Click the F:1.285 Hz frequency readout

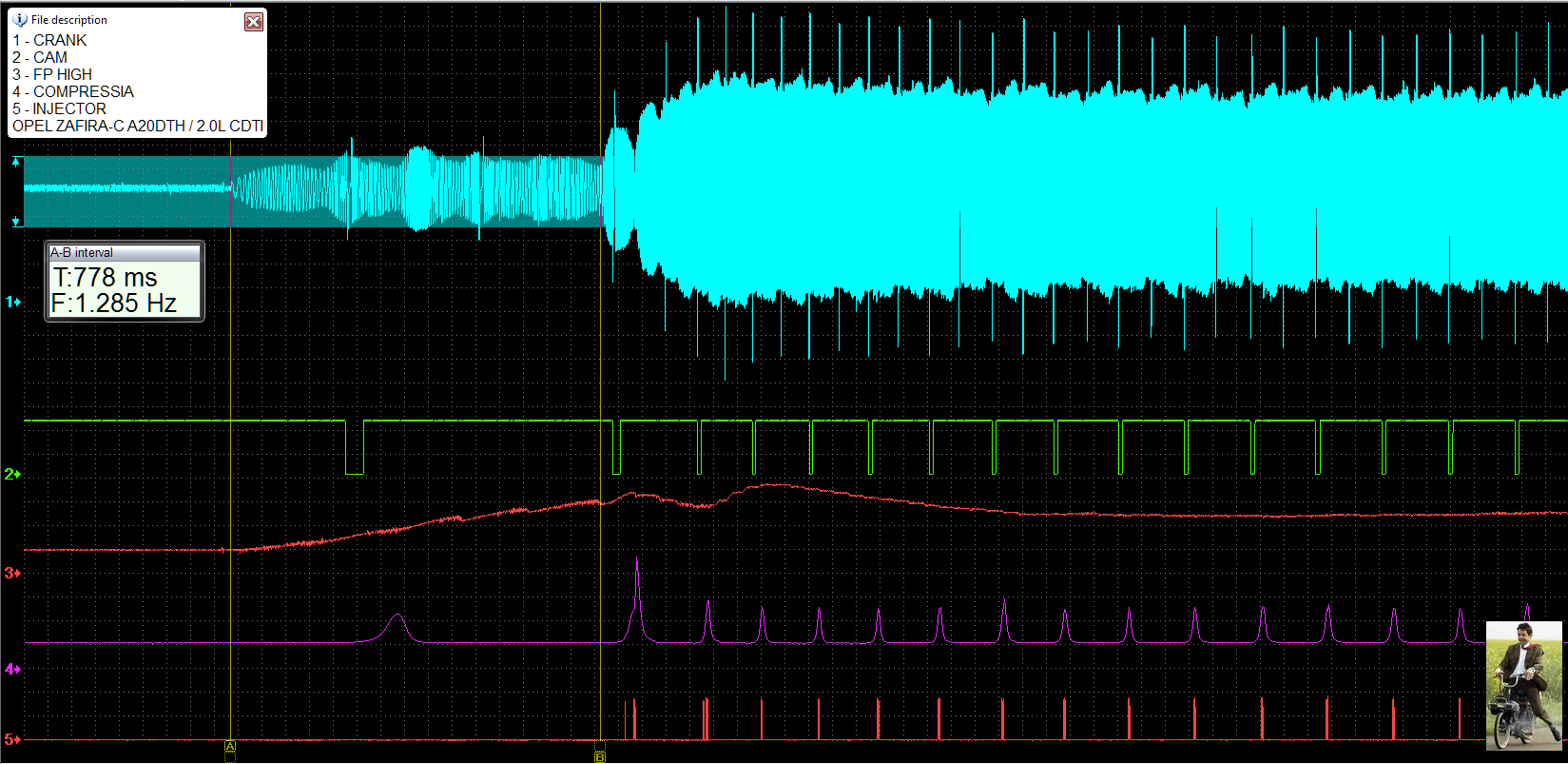114,304
